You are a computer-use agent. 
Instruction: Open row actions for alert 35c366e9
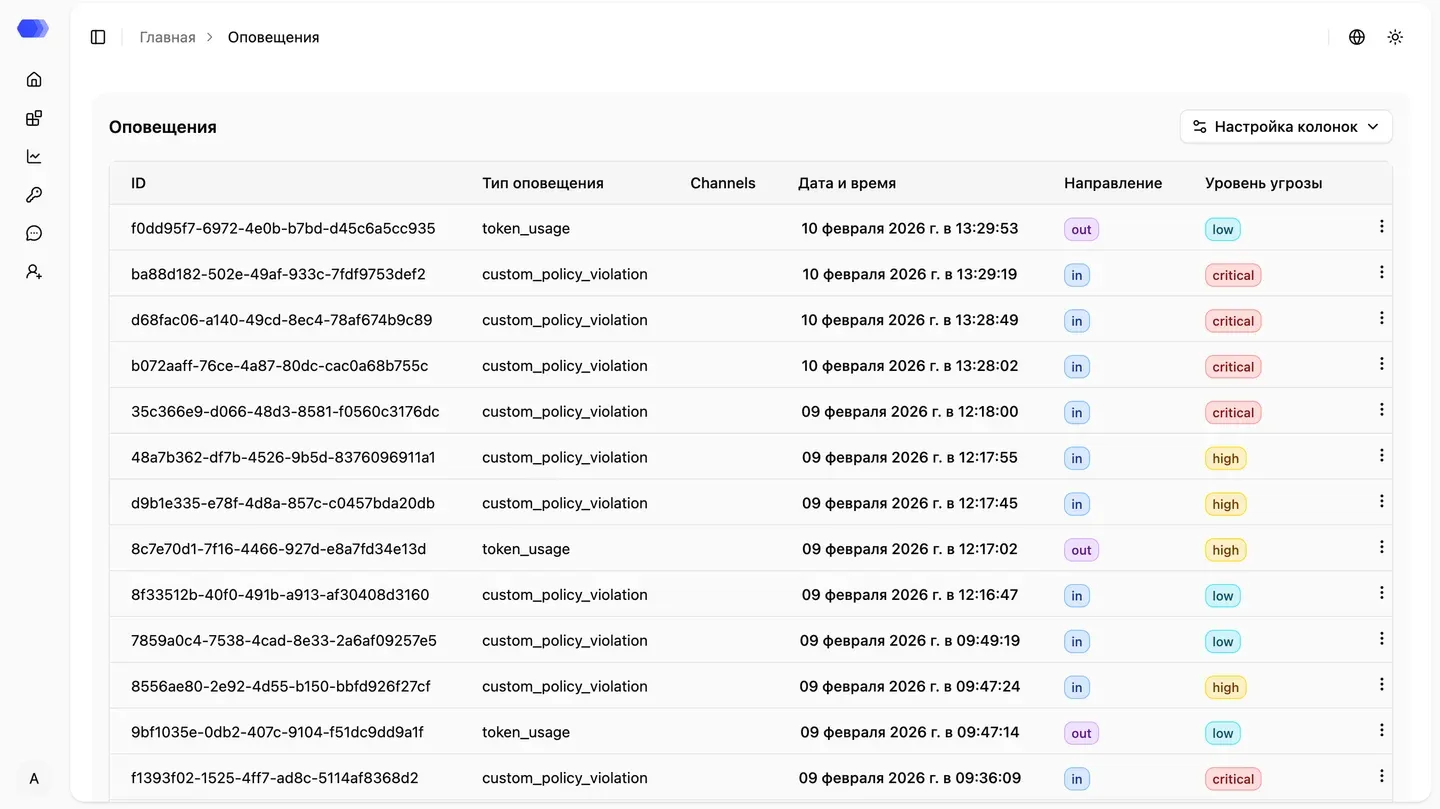pos(1382,410)
